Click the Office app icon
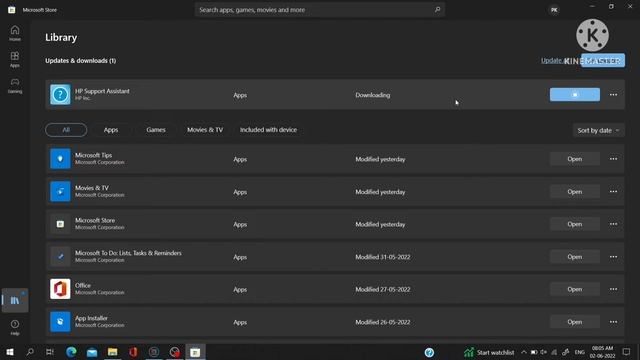The image size is (640, 360). (60, 289)
